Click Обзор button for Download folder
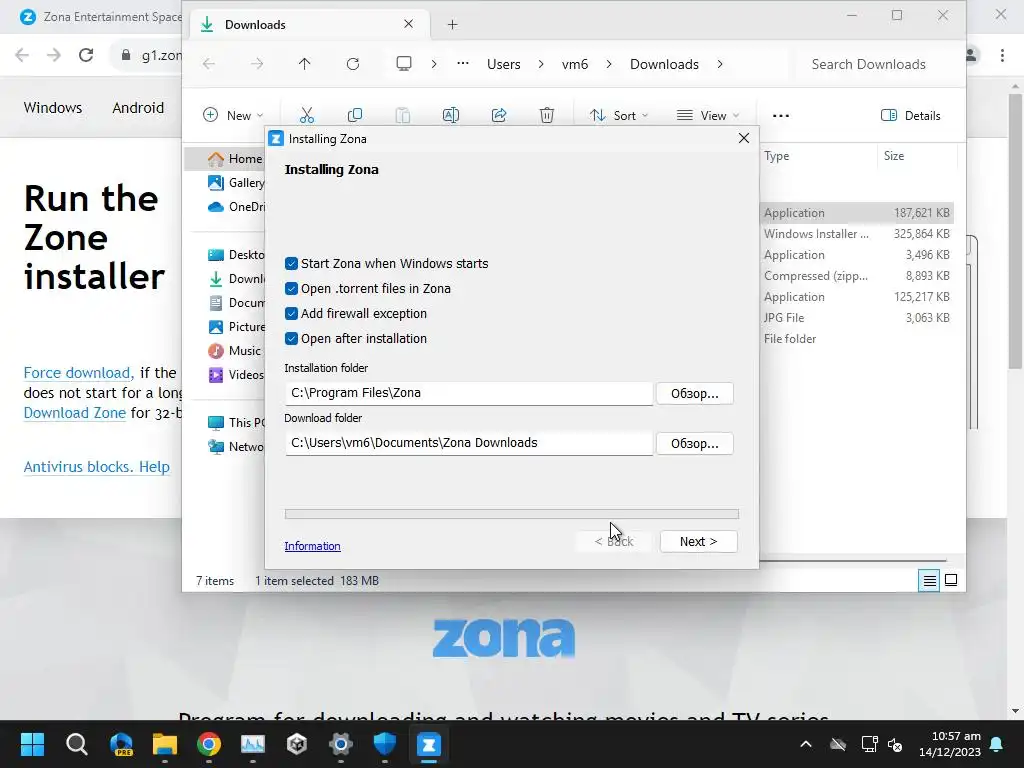1024x768 pixels. click(694, 444)
